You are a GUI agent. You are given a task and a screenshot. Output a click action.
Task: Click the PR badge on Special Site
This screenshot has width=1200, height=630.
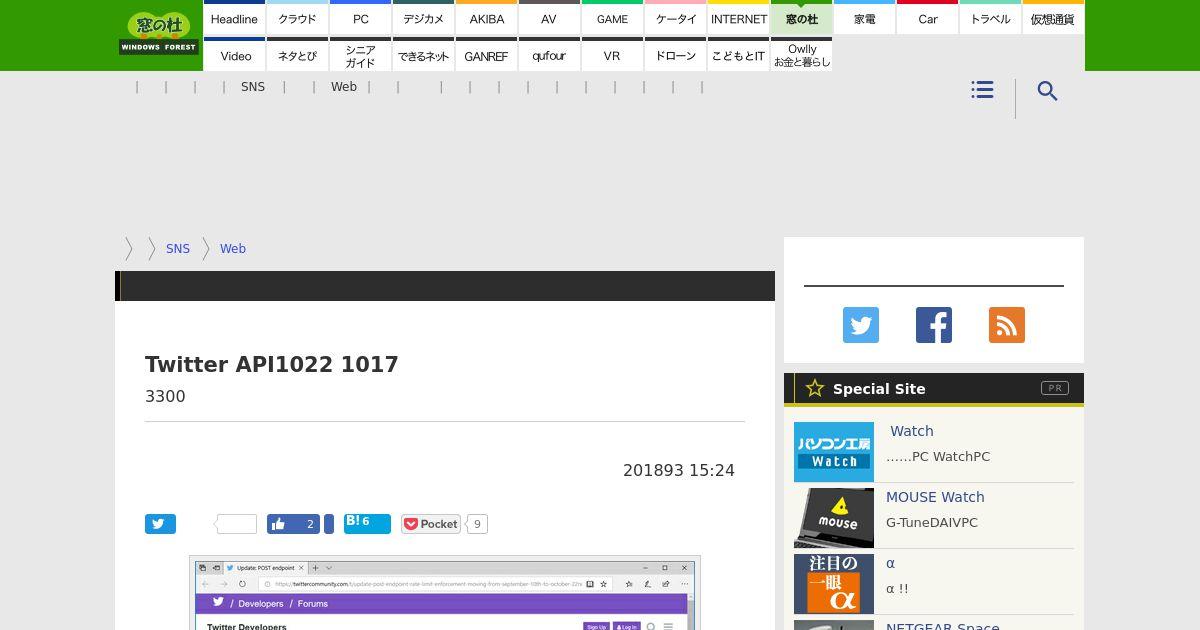click(1055, 388)
